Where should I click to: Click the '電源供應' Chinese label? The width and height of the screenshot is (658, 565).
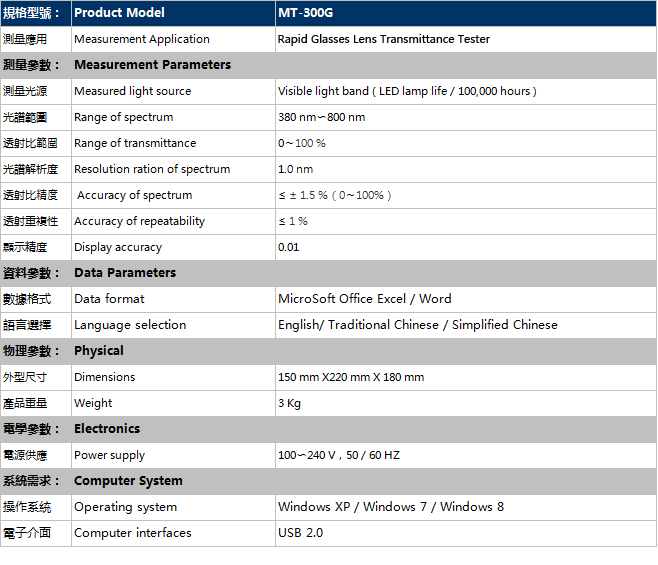click(x=25, y=455)
